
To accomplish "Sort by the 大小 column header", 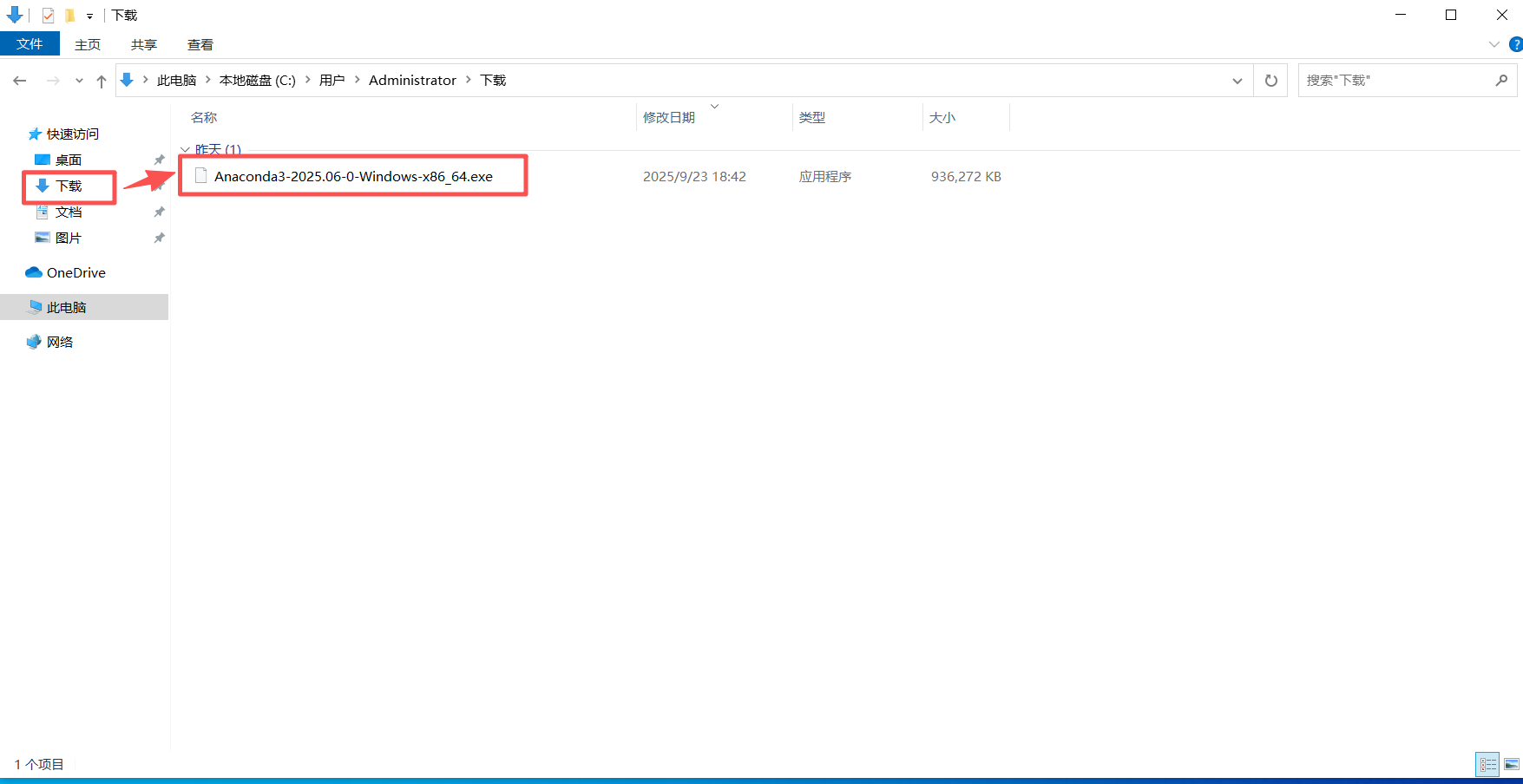I will coord(942,117).
